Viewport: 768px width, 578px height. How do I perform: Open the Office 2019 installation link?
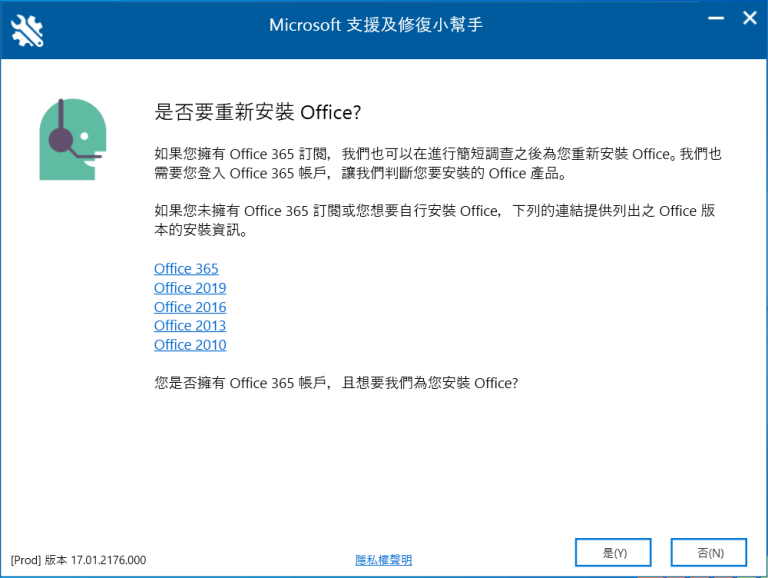(190, 288)
